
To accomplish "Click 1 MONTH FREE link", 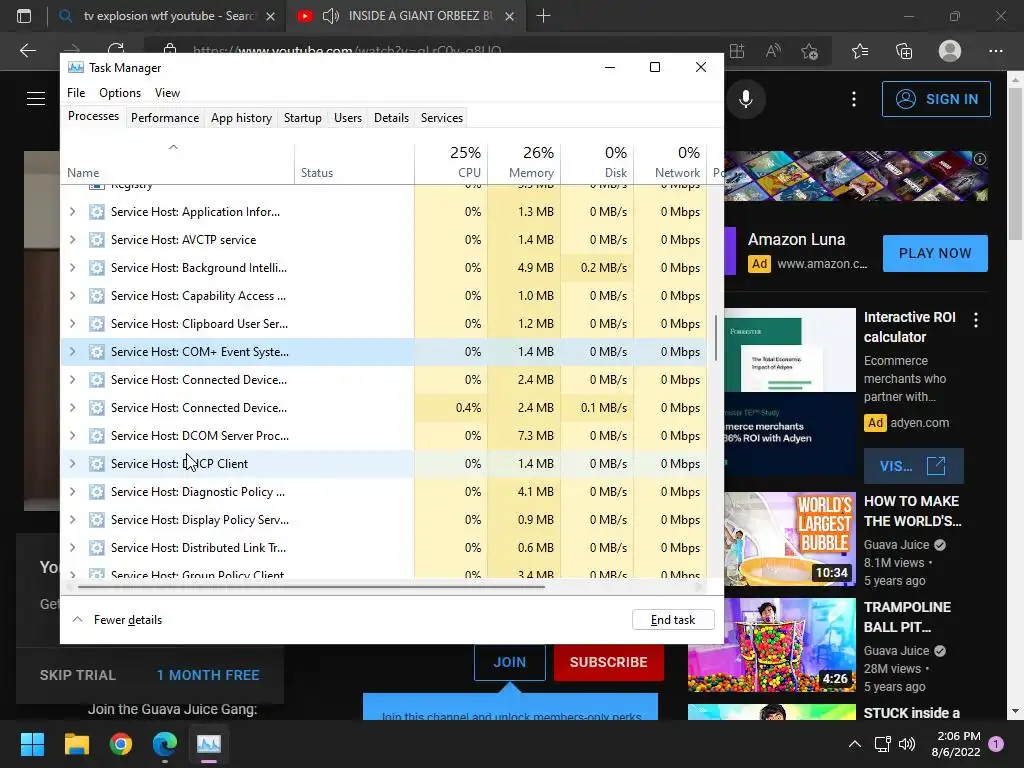I will pos(208,675).
